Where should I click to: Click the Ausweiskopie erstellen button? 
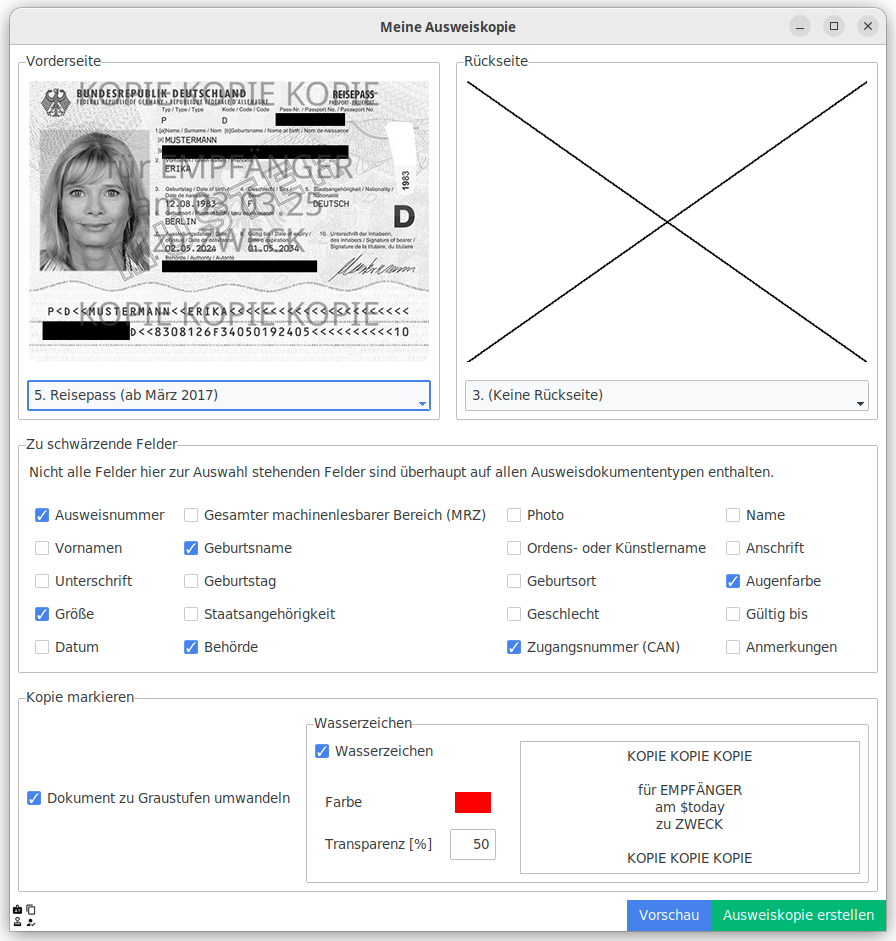click(x=800, y=915)
